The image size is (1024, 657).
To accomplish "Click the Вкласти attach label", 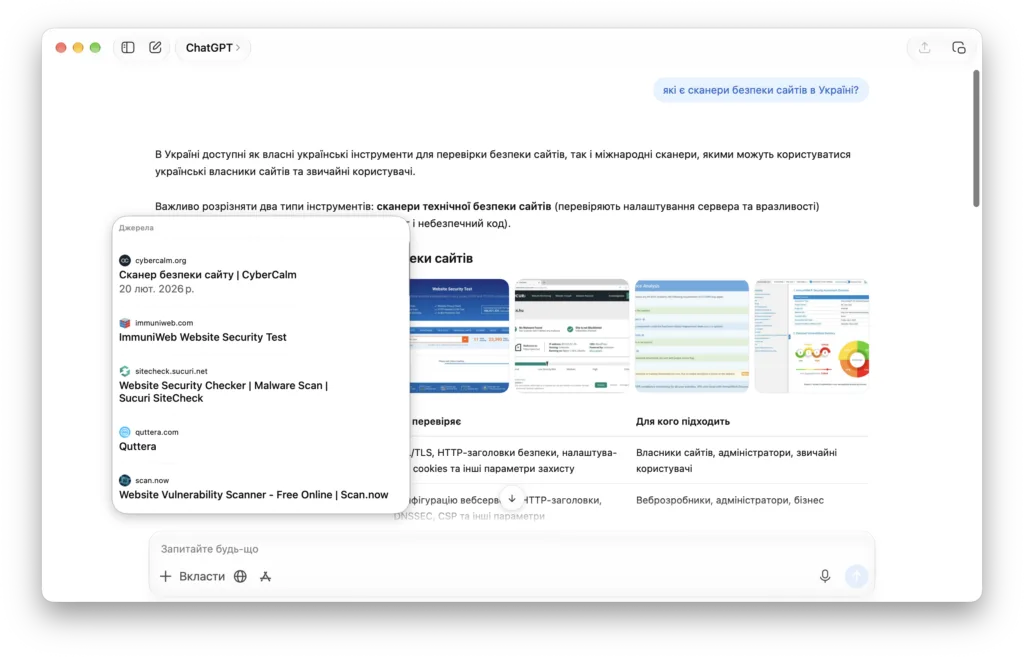I will [x=202, y=577].
